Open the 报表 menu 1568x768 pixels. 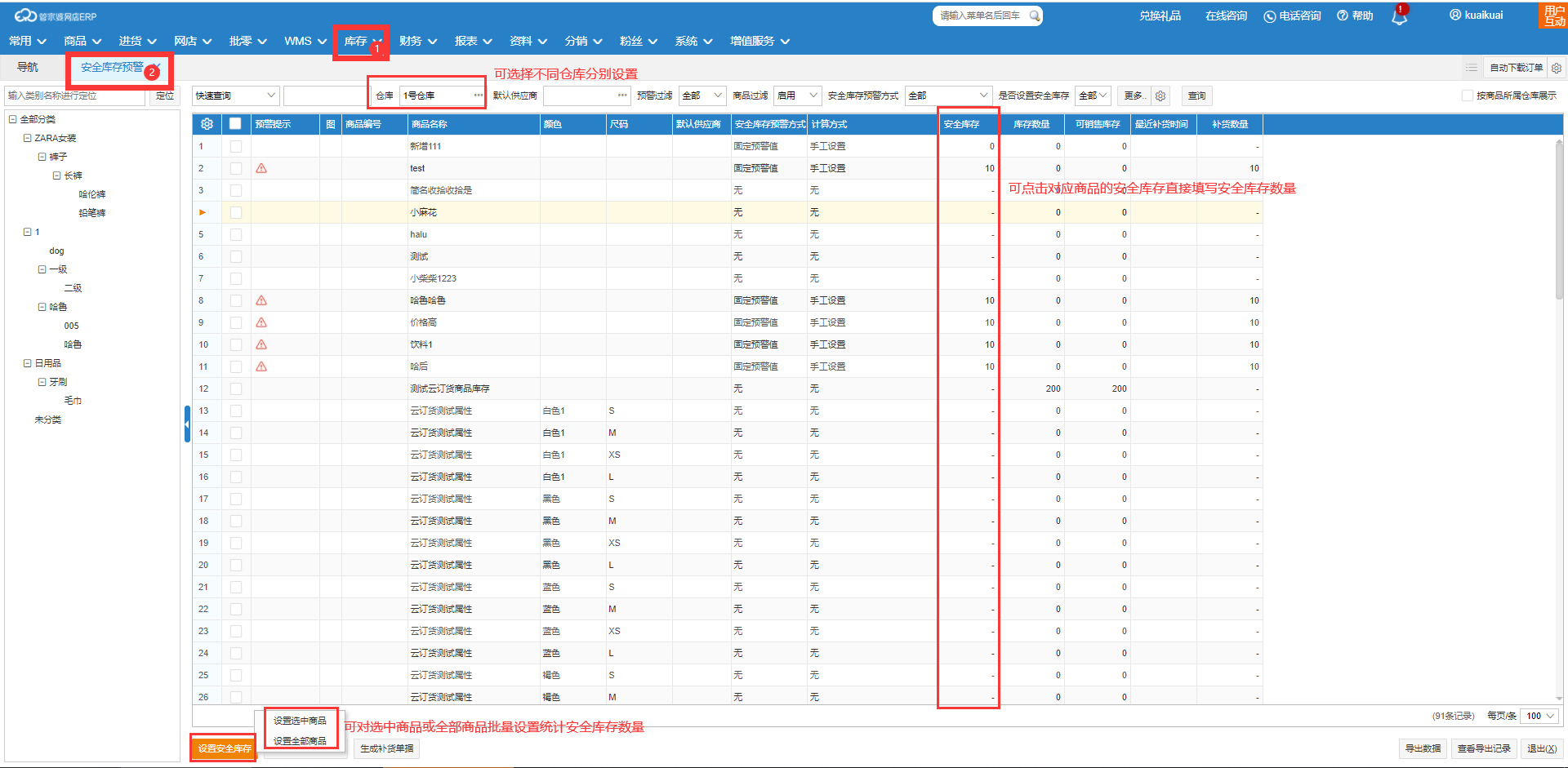(x=474, y=41)
